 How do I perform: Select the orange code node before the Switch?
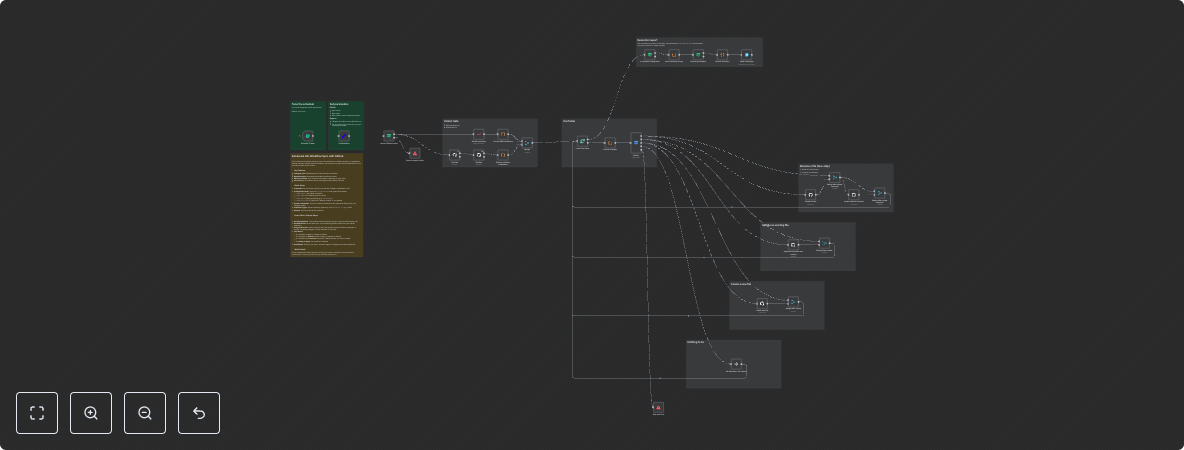coord(610,142)
